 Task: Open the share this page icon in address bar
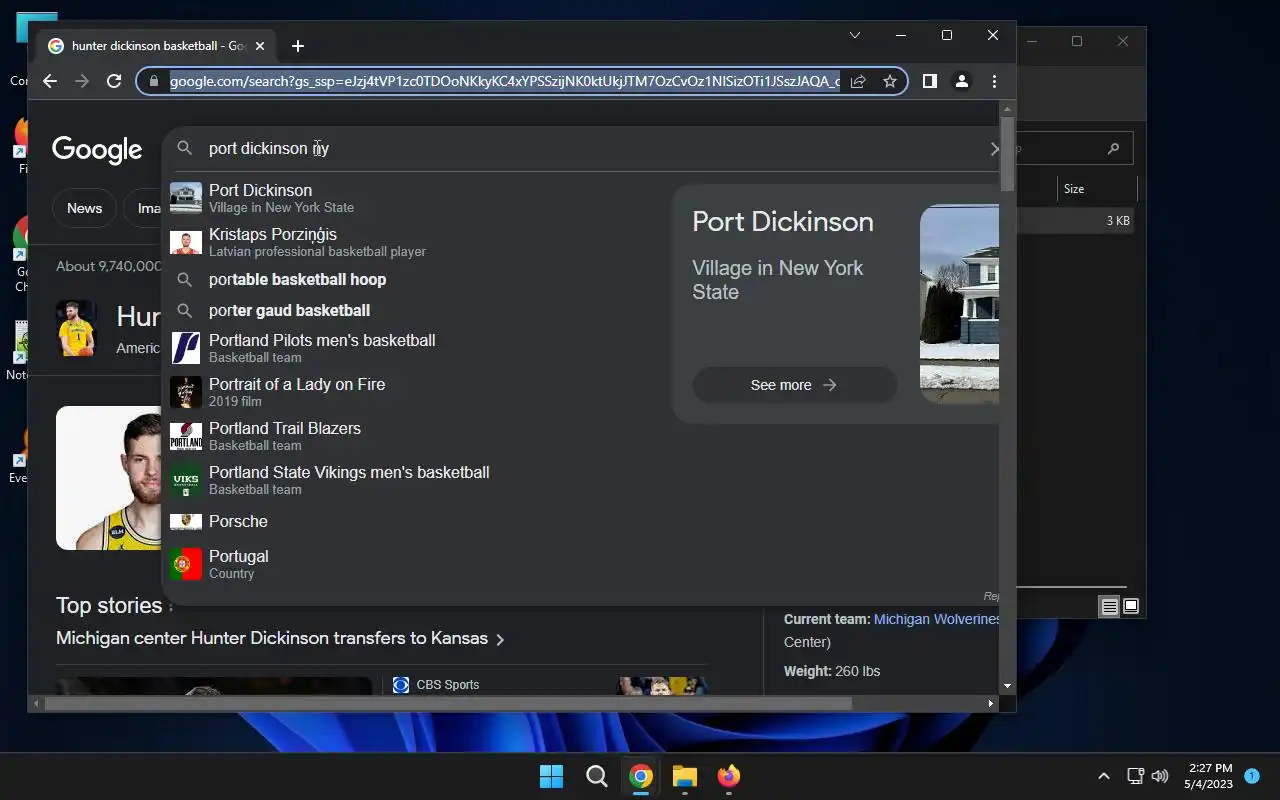tap(858, 81)
